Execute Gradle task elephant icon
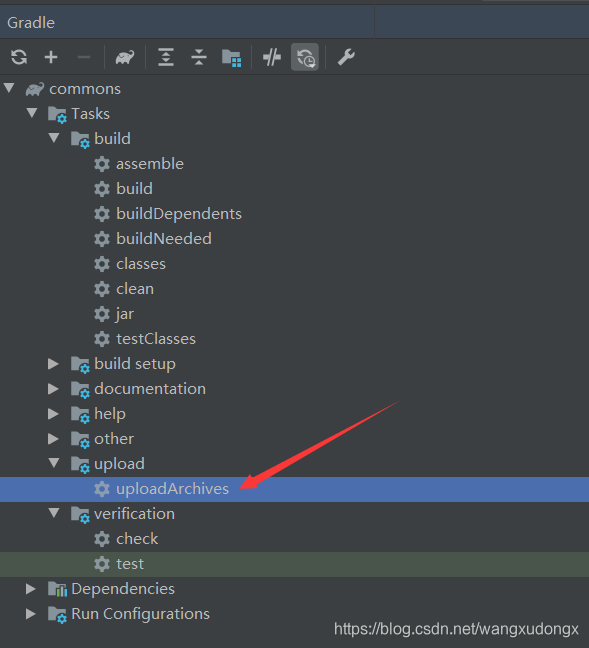The width and height of the screenshot is (589, 648). [x=125, y=57]
